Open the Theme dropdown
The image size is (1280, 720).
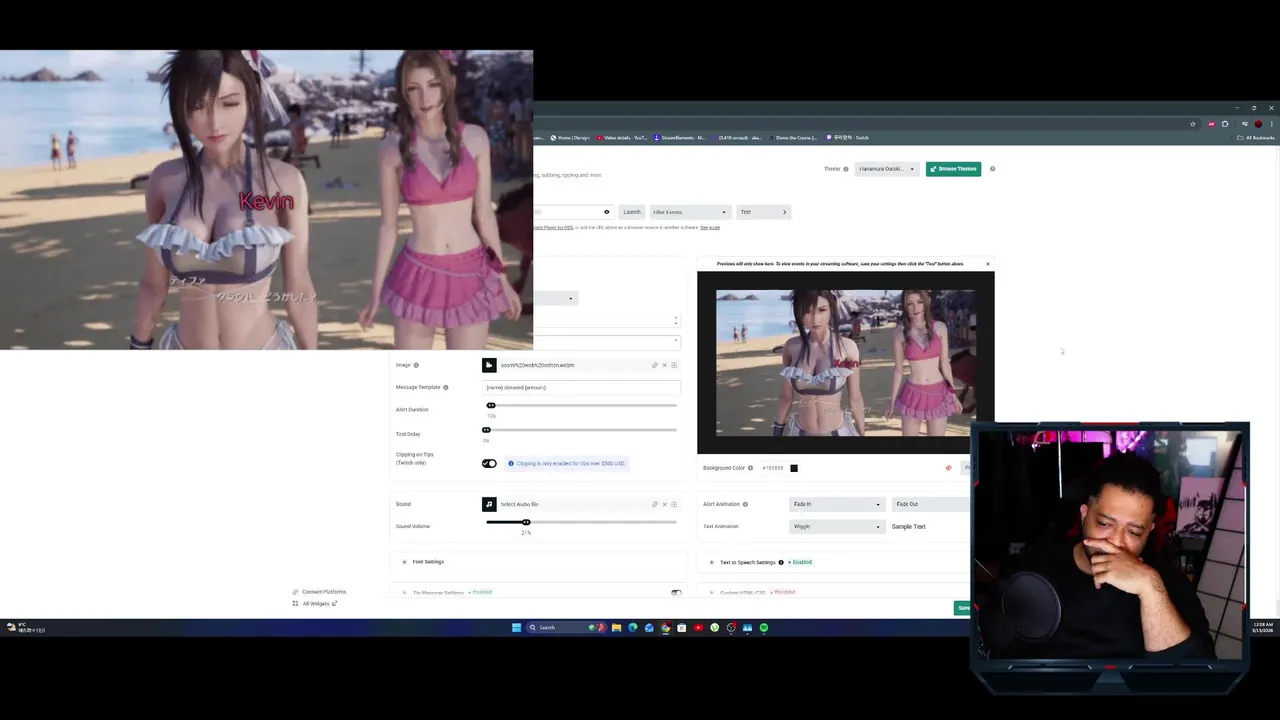[x=886, y=169]
